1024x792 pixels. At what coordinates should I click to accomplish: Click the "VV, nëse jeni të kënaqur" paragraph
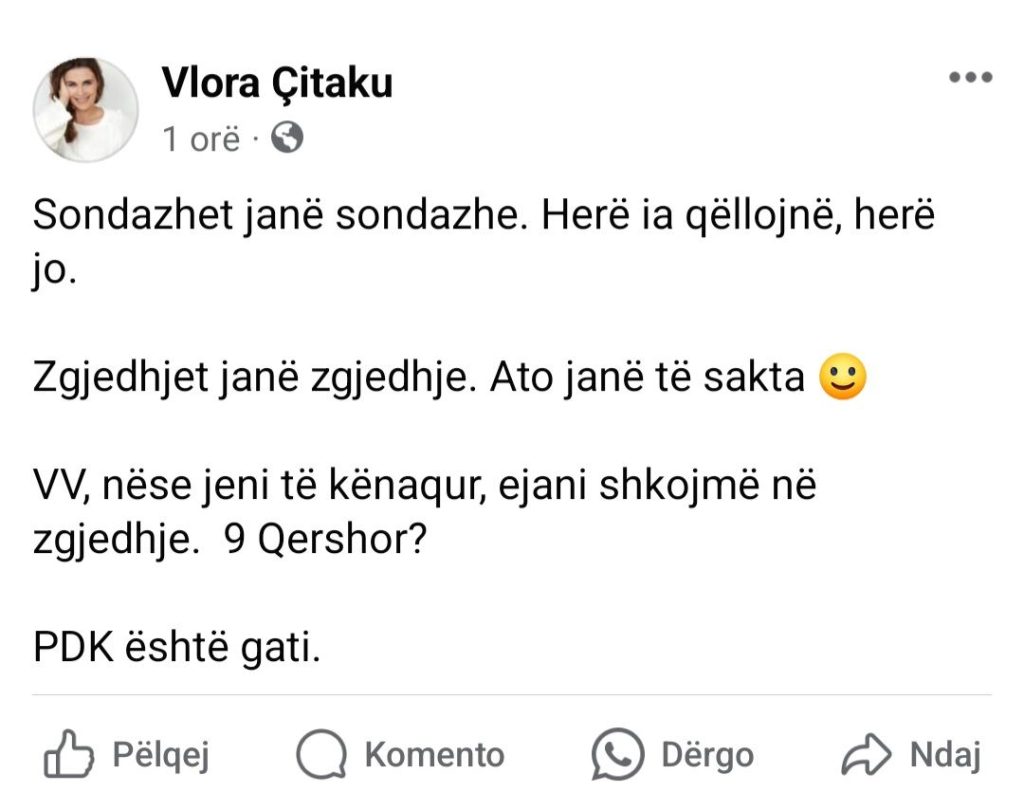(424, 513)
